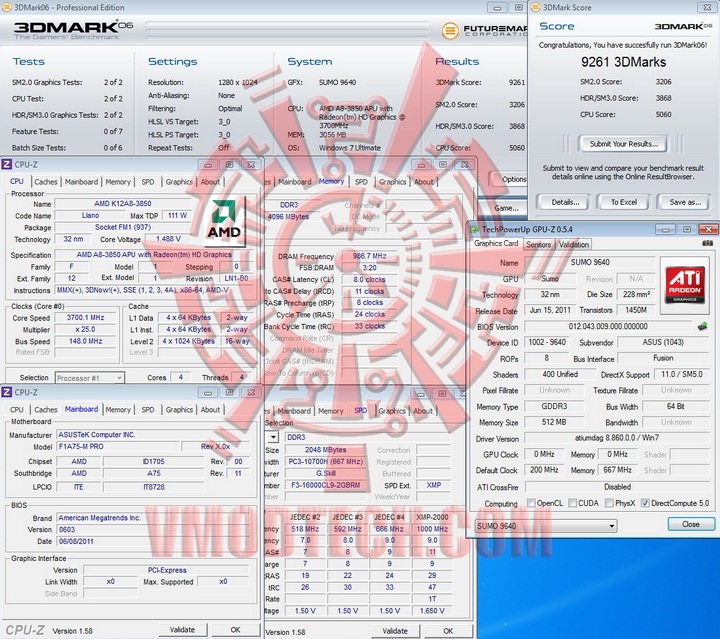This screenshot has width=720, height=639.
Task: Click the XMP-2000 column header
Action: (432, 517)
